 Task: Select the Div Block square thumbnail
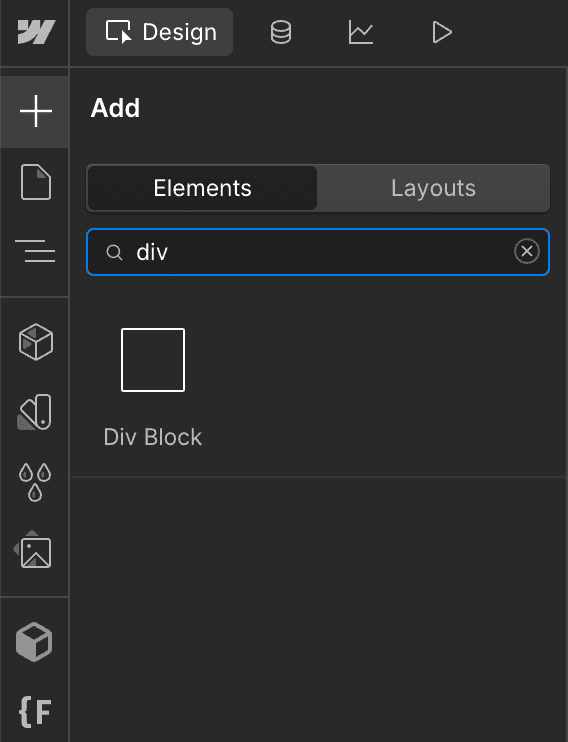(x=153, y=360)
